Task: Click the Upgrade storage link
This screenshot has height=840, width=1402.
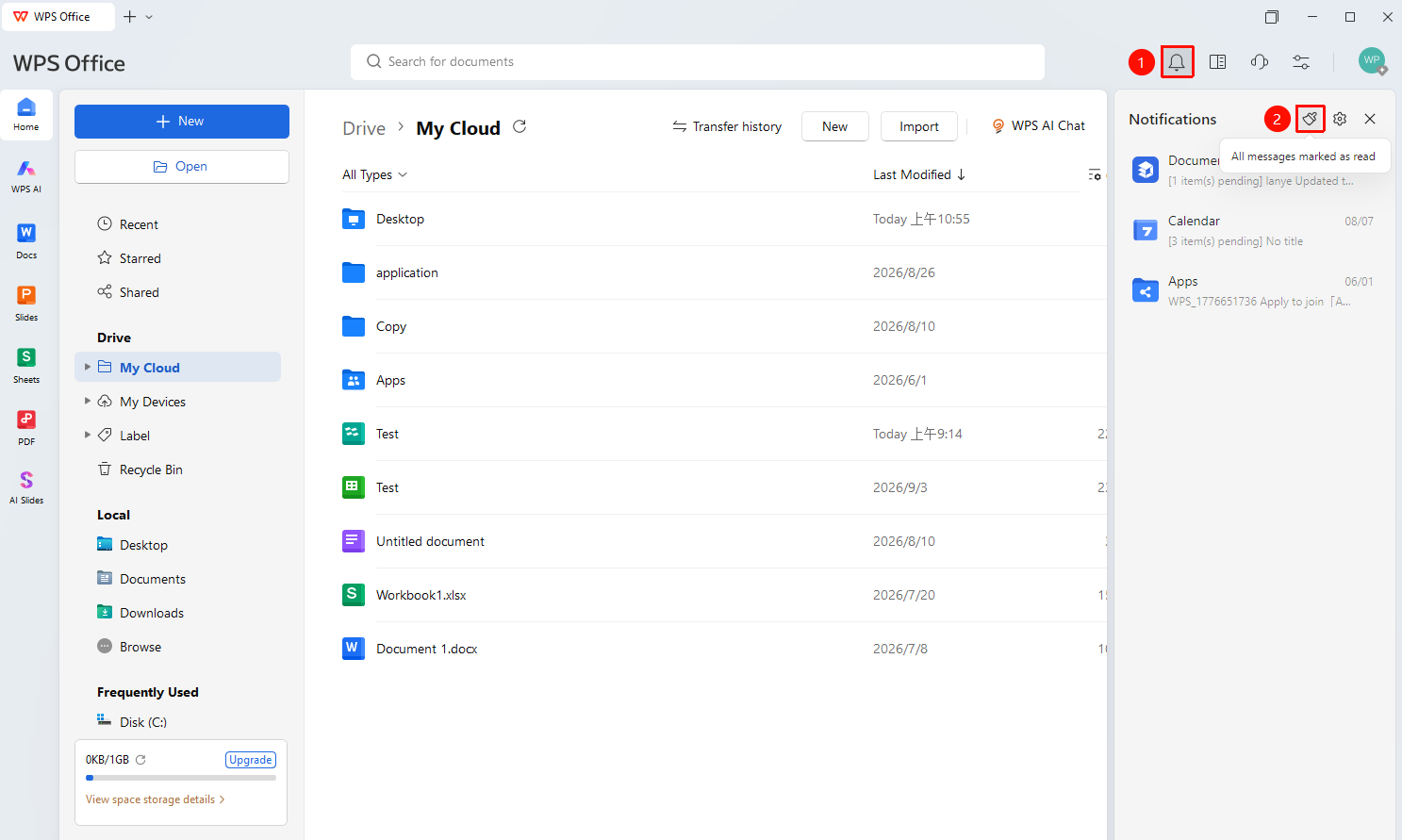Action: coord(251,760)
